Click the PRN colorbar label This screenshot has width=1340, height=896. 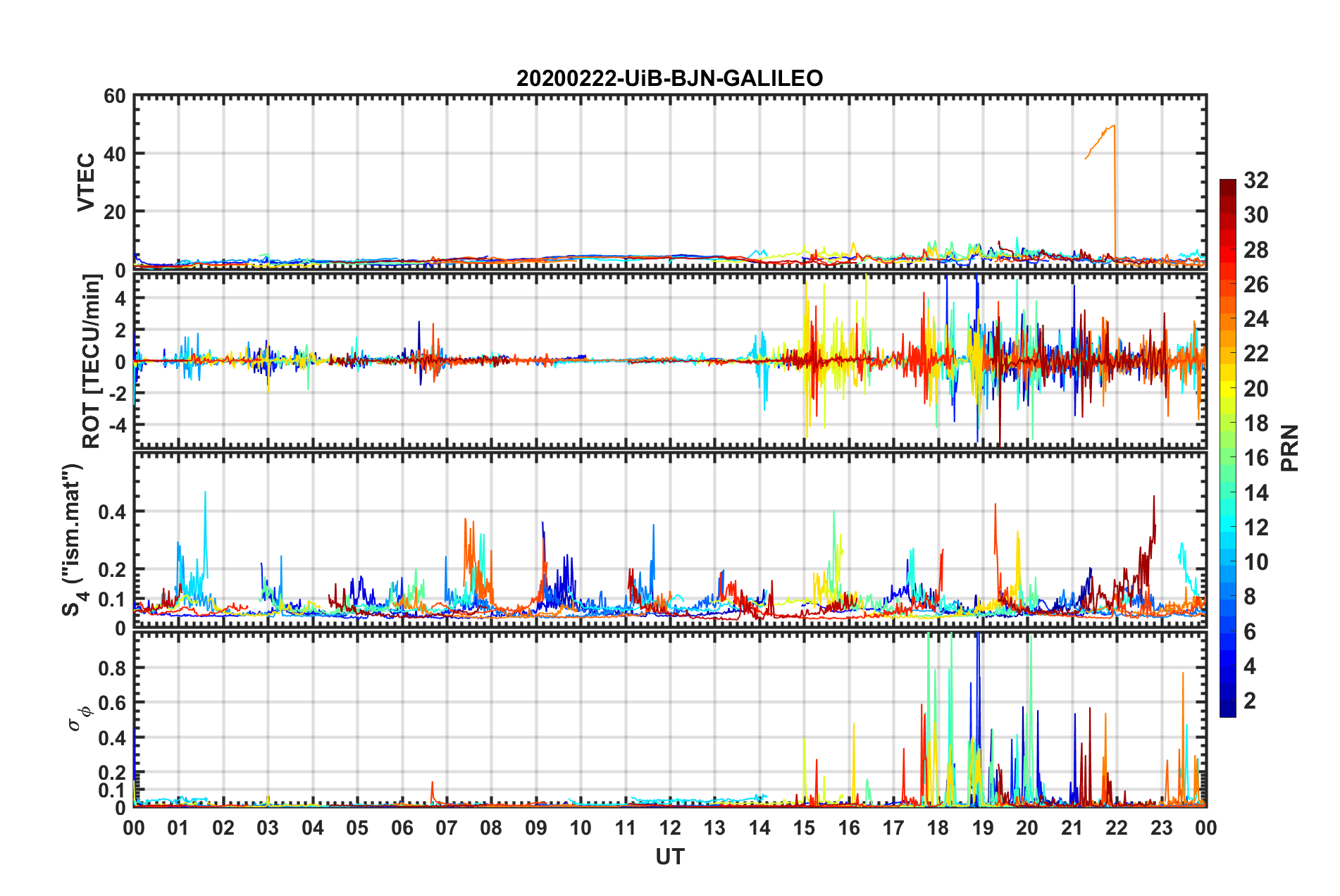click(x=1290, y=448)
